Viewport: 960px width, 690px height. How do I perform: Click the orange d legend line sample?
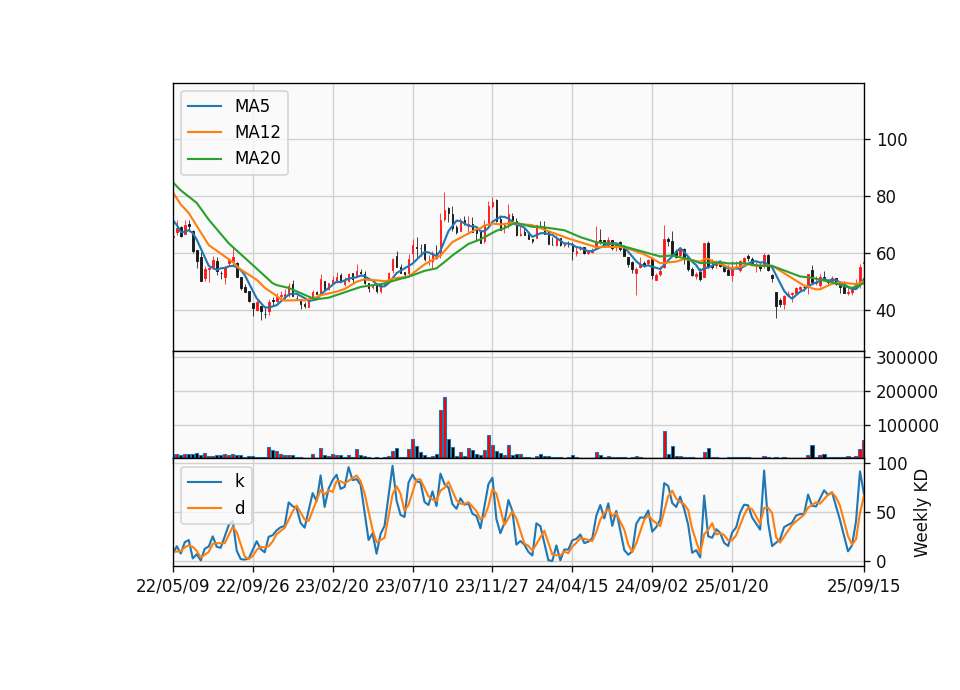pyautogui.click(x=204, y=508)
